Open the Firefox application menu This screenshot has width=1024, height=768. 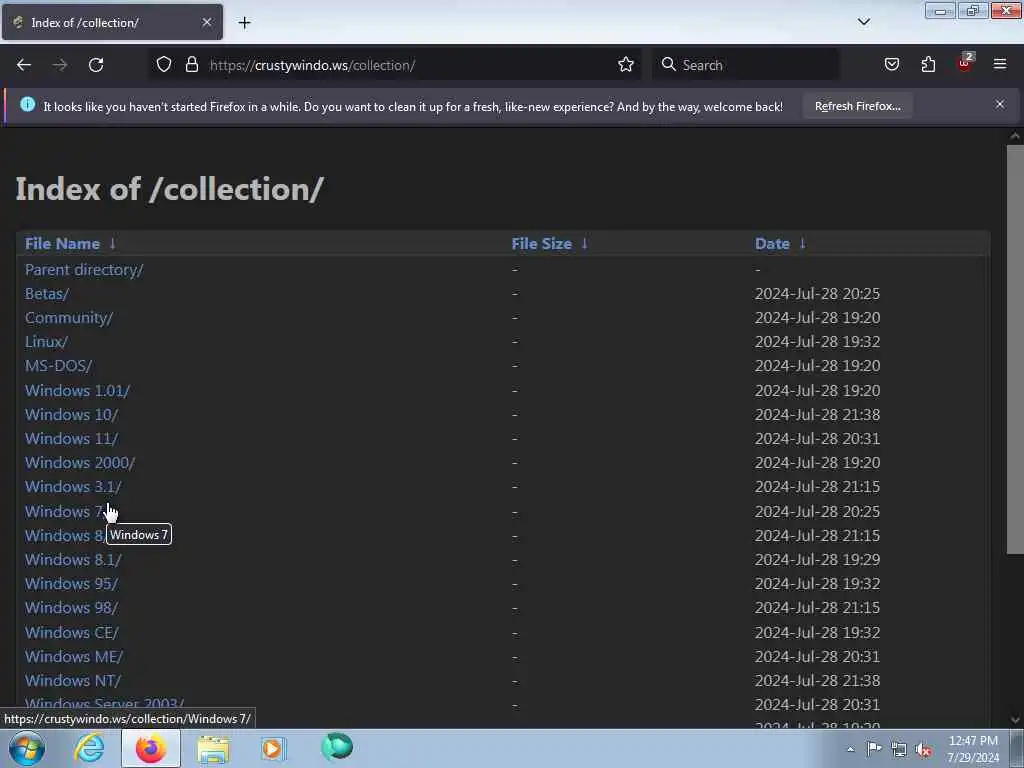(x=1000, y=64)
